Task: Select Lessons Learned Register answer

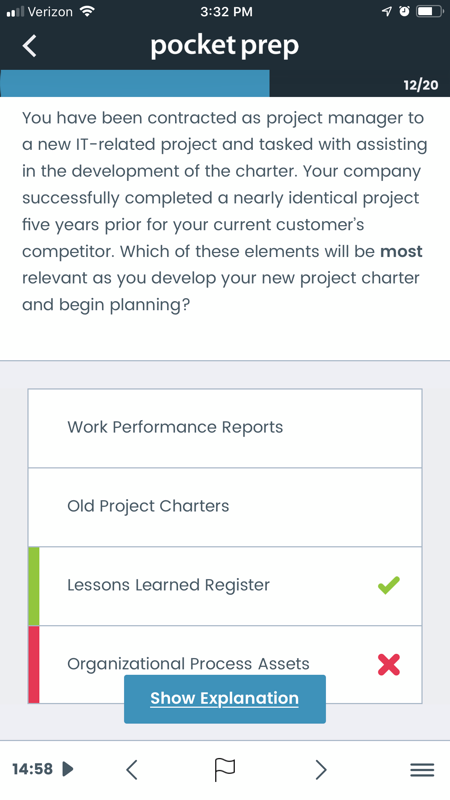Action: pyautogui.click(x=225, y=586)
